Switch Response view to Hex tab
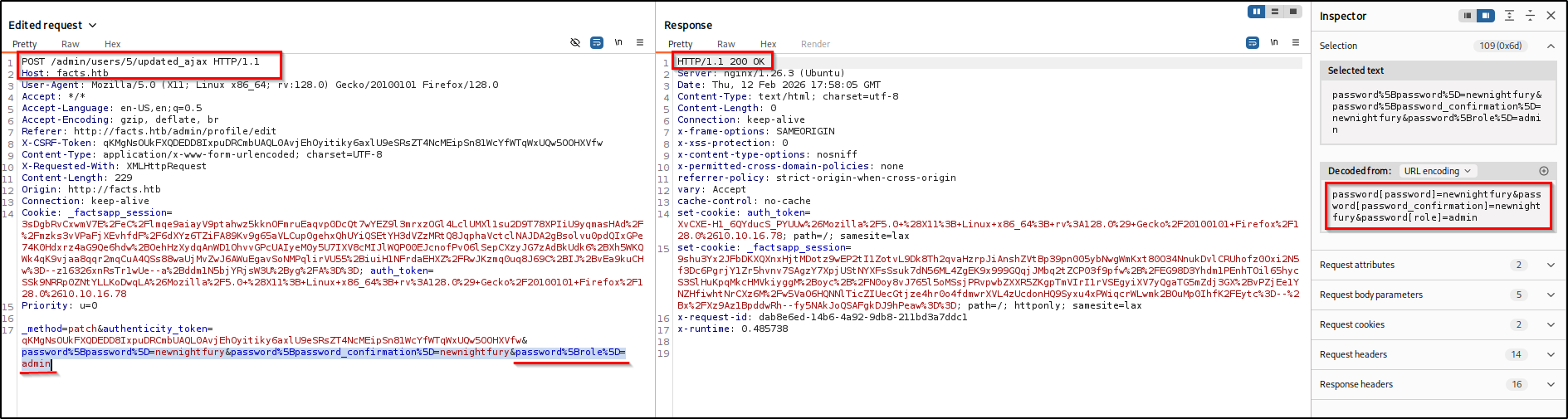1568x419 pixels. point(768,44)
